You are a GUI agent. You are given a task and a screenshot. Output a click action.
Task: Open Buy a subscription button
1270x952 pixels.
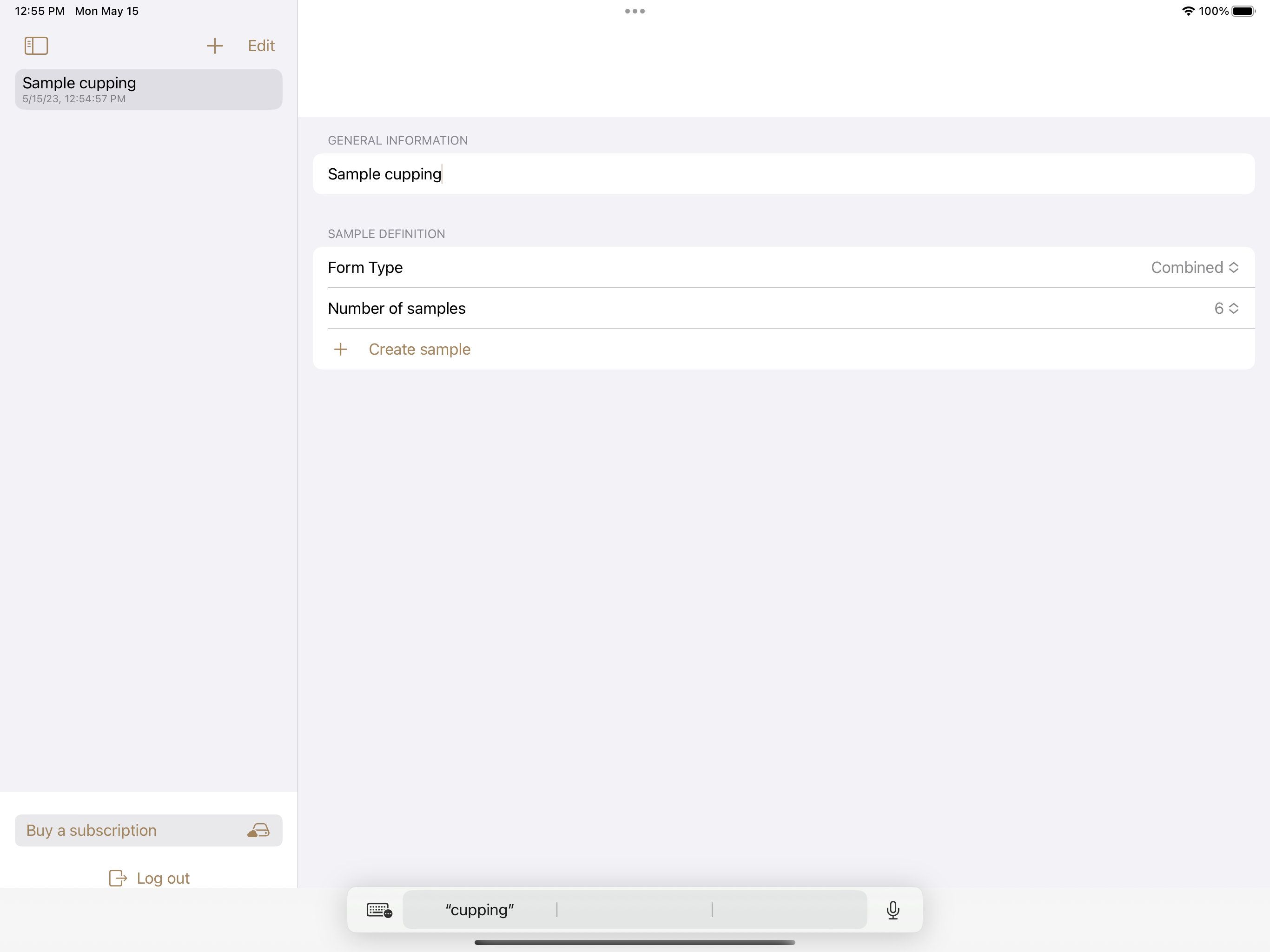149,830
